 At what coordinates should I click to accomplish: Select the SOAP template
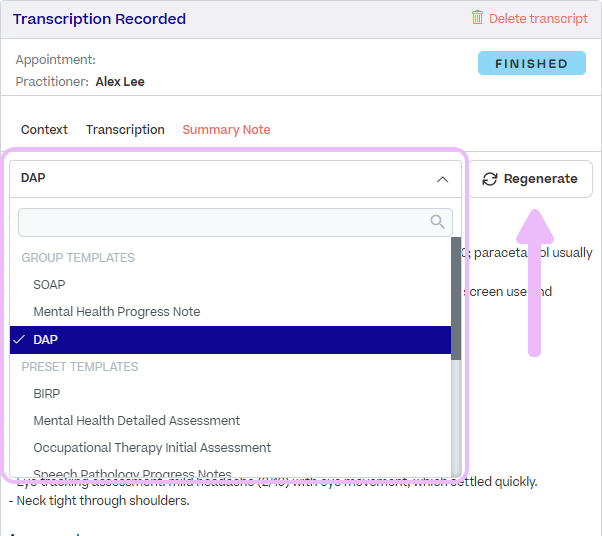49,285
